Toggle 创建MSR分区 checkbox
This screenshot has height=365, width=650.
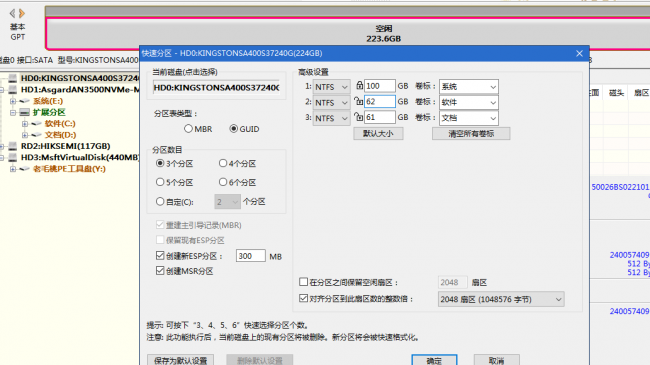coord(160,270)
